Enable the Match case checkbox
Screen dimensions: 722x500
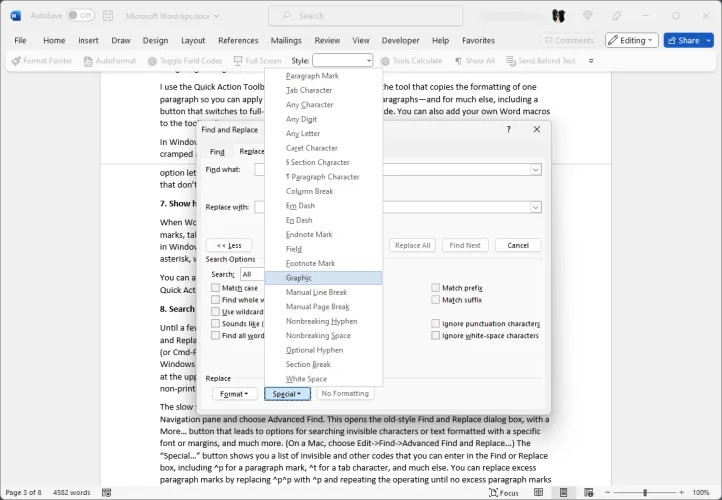click(215, 288)
